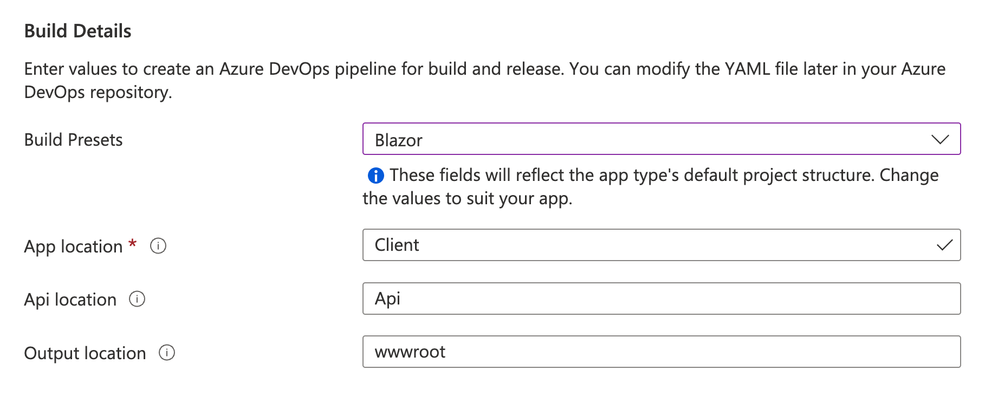The image size is (998, 402).
Task: Click the blue info icon in the hint
Action: click(x=376, y=176)
